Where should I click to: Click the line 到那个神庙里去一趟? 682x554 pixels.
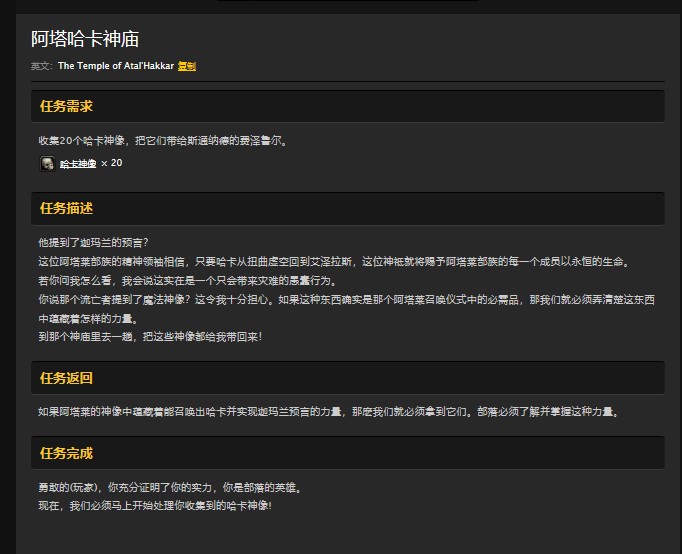coord(150,337)
